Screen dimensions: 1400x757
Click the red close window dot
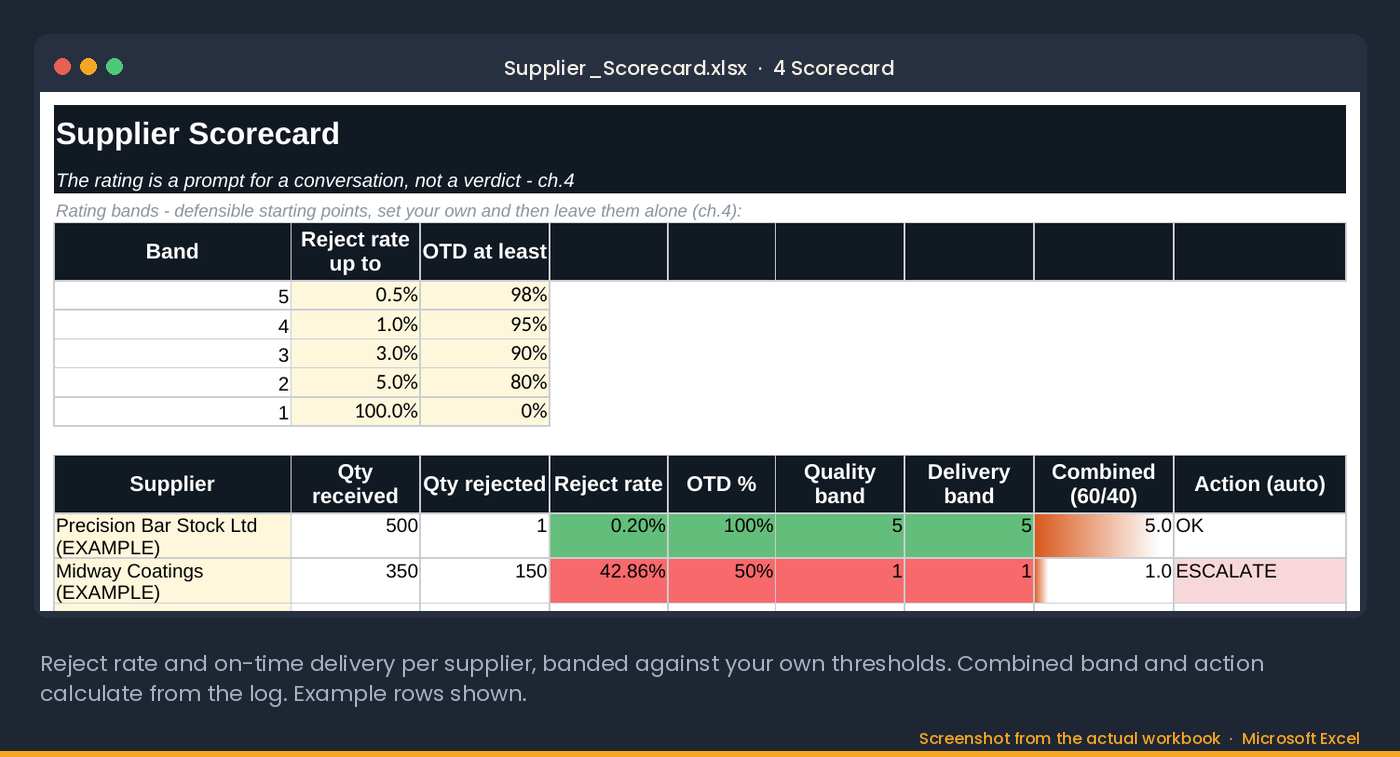(62, 67)
